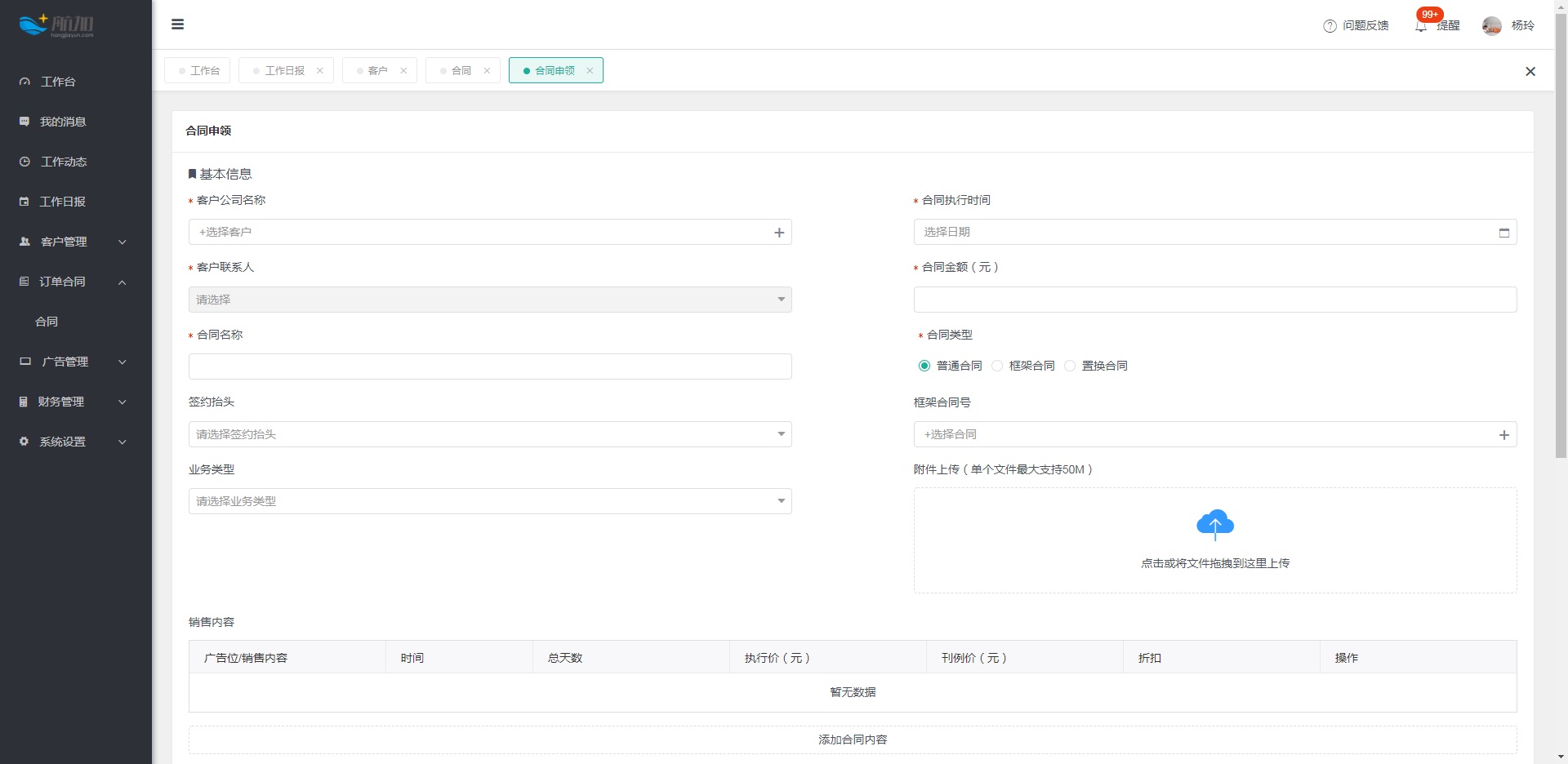Click the 财务管理 sidebar icon
1568x764 pixels.
pyautogui.click(x=24, y=402)
